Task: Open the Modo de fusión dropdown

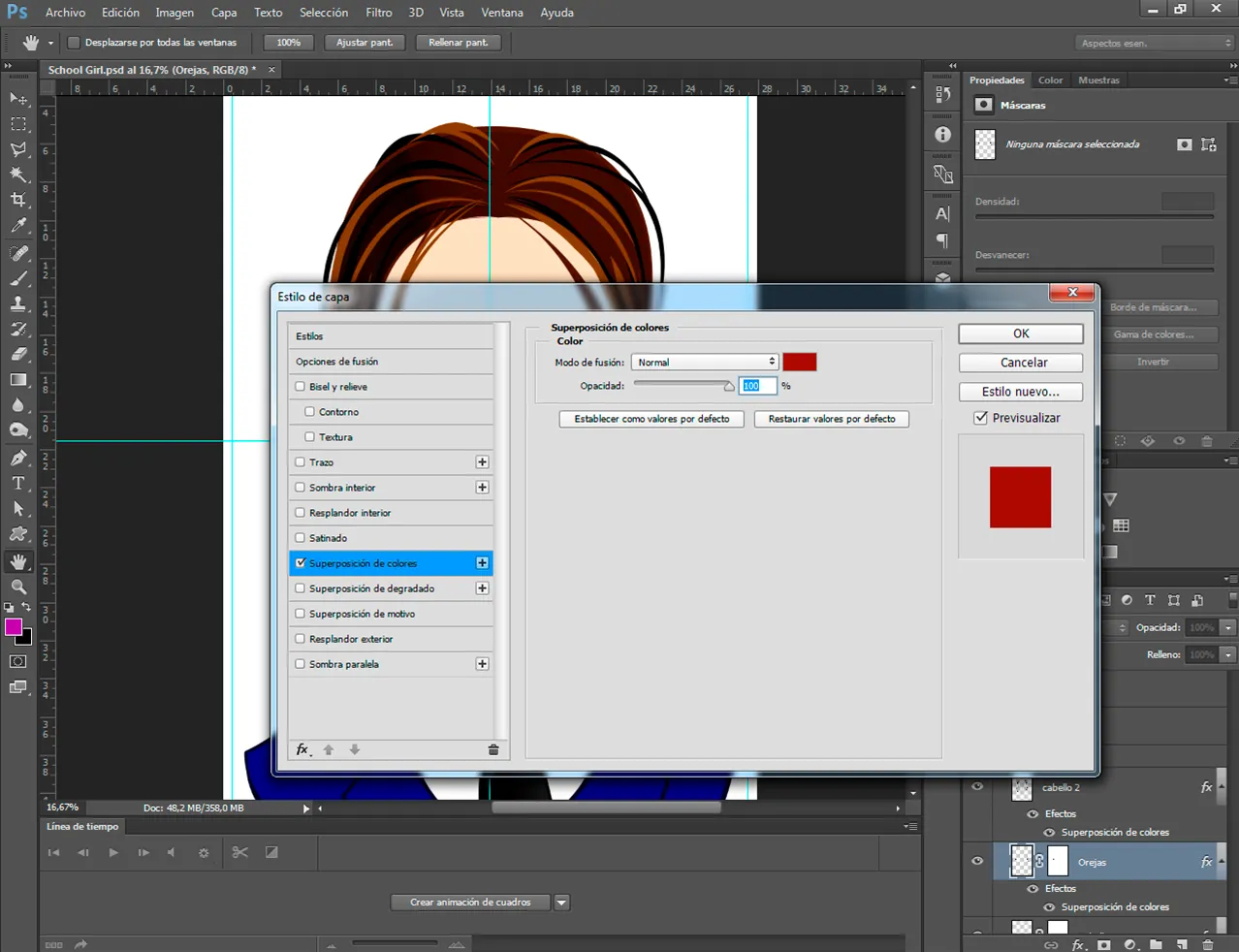Action: click(705, 362)
